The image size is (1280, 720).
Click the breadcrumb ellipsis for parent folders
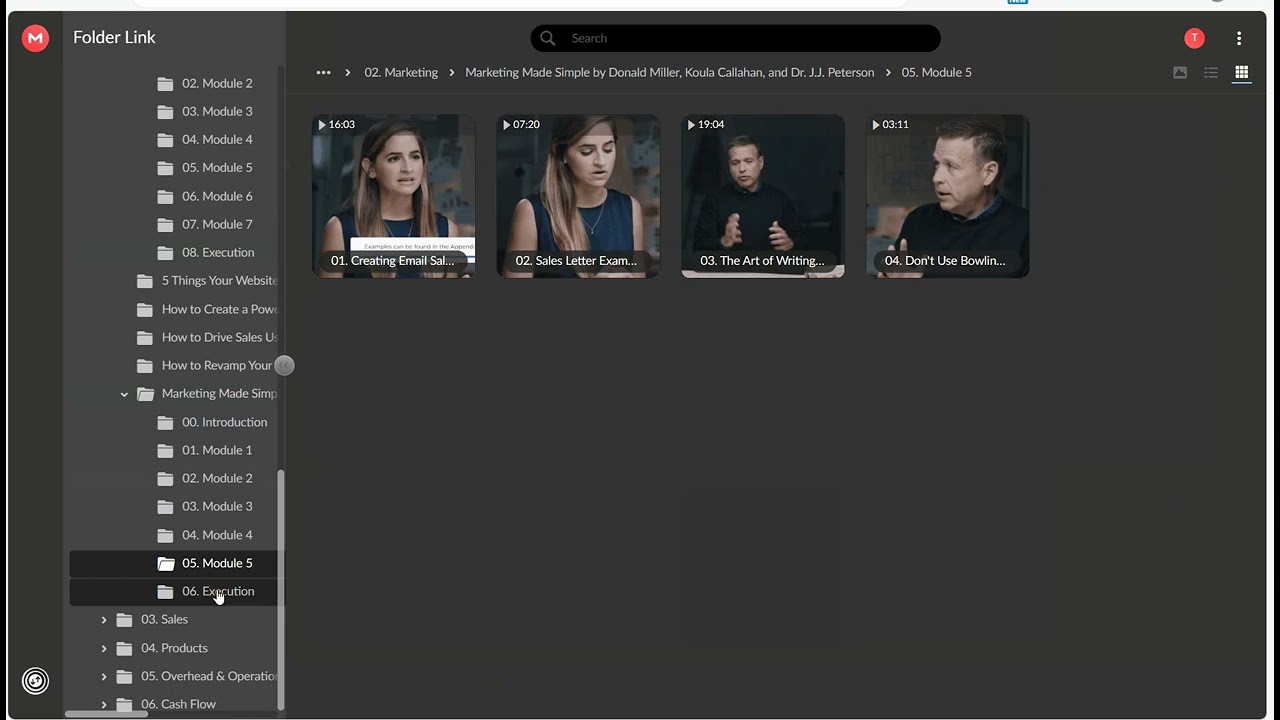(x=323, y=72)
